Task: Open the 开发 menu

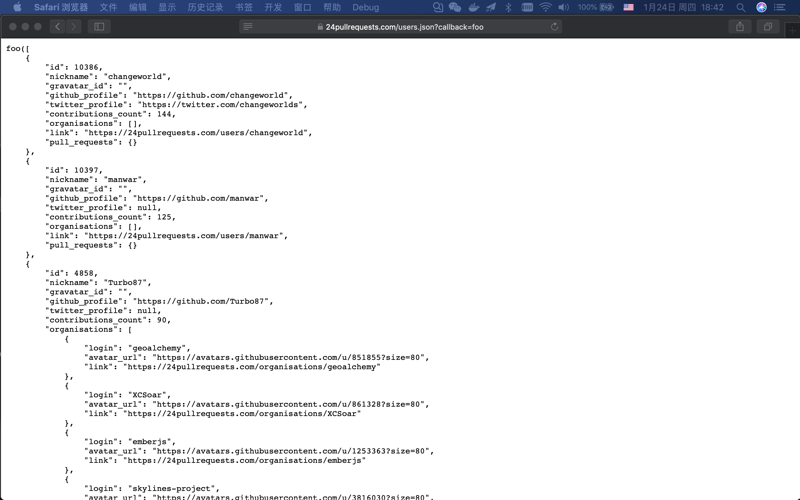Action: [x=273, y=7]
